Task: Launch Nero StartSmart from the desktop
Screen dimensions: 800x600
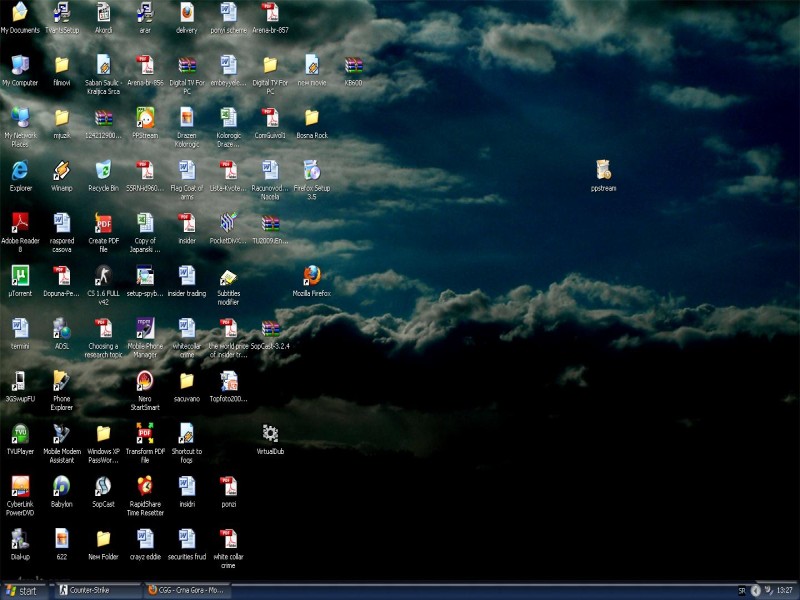Action: [145, 380]
